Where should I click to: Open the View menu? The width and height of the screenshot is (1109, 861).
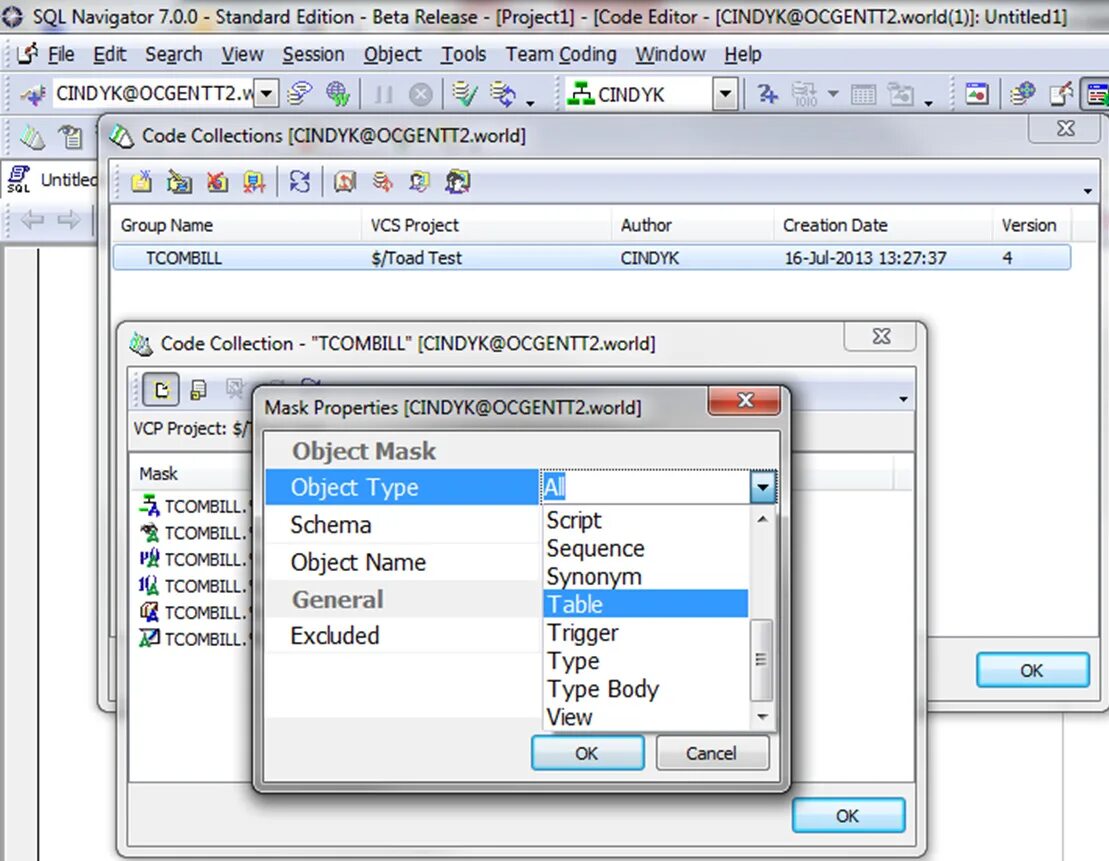coord(242,54)
